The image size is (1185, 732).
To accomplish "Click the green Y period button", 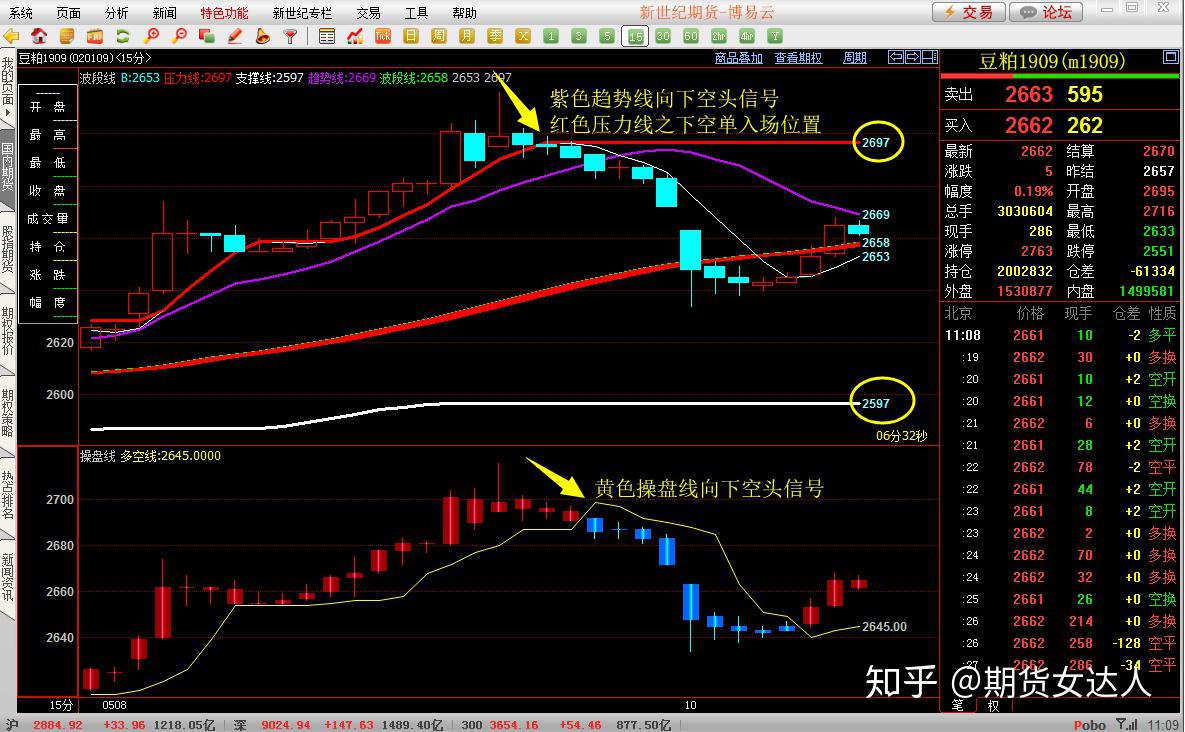I will click(x=775, y=36).
